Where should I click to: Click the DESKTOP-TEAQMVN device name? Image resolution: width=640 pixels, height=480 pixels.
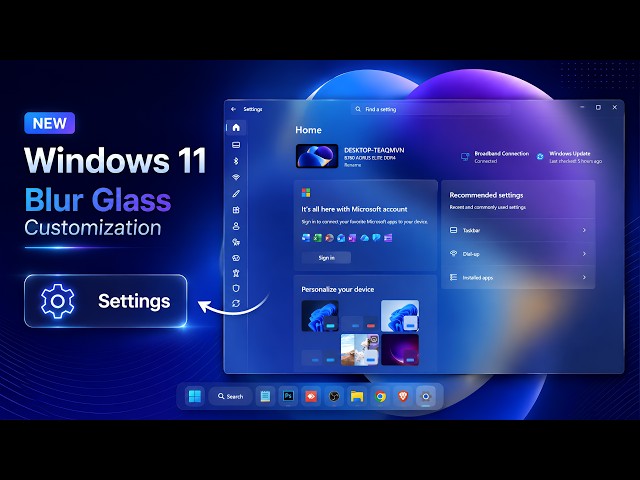point(374,150)
